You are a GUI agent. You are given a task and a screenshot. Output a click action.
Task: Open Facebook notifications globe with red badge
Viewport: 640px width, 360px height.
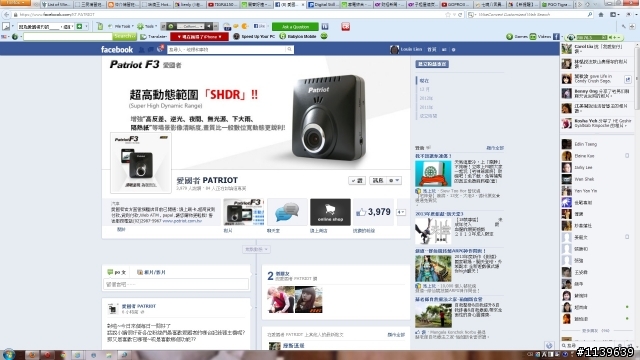coord(160,49)
